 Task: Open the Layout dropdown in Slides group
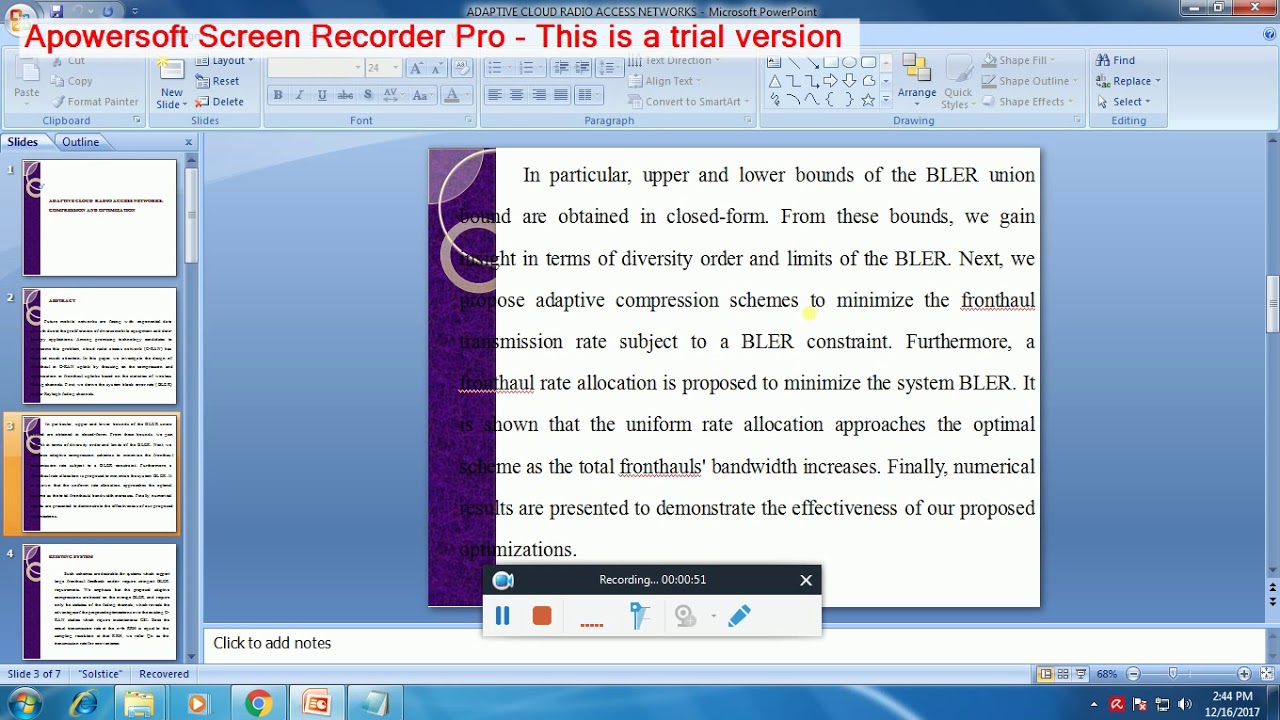pos(224,61)
